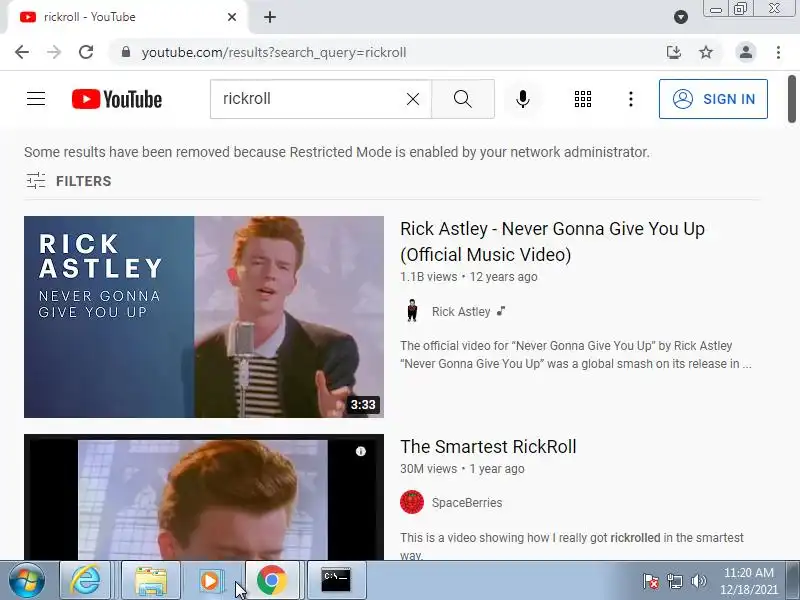The image size is (800, 600).
Task: Click the Rick Astley video description text
Action: (576, 355)
